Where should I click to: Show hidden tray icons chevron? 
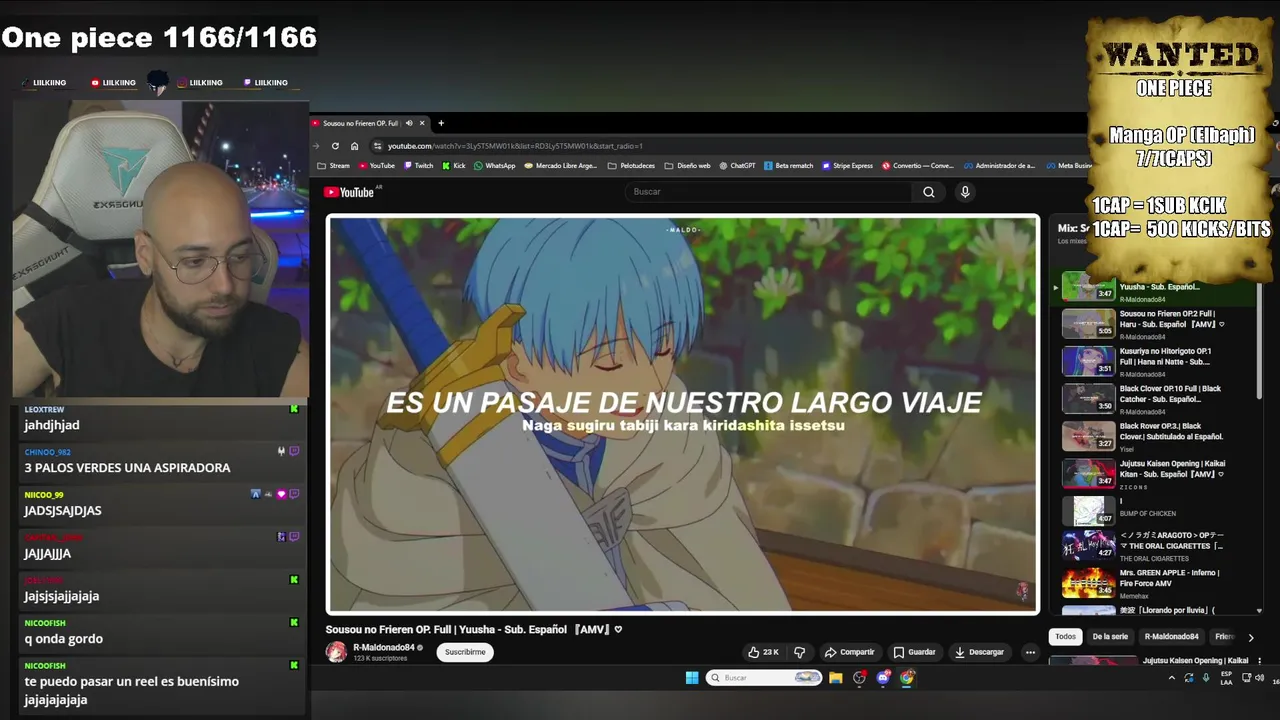1172,678
